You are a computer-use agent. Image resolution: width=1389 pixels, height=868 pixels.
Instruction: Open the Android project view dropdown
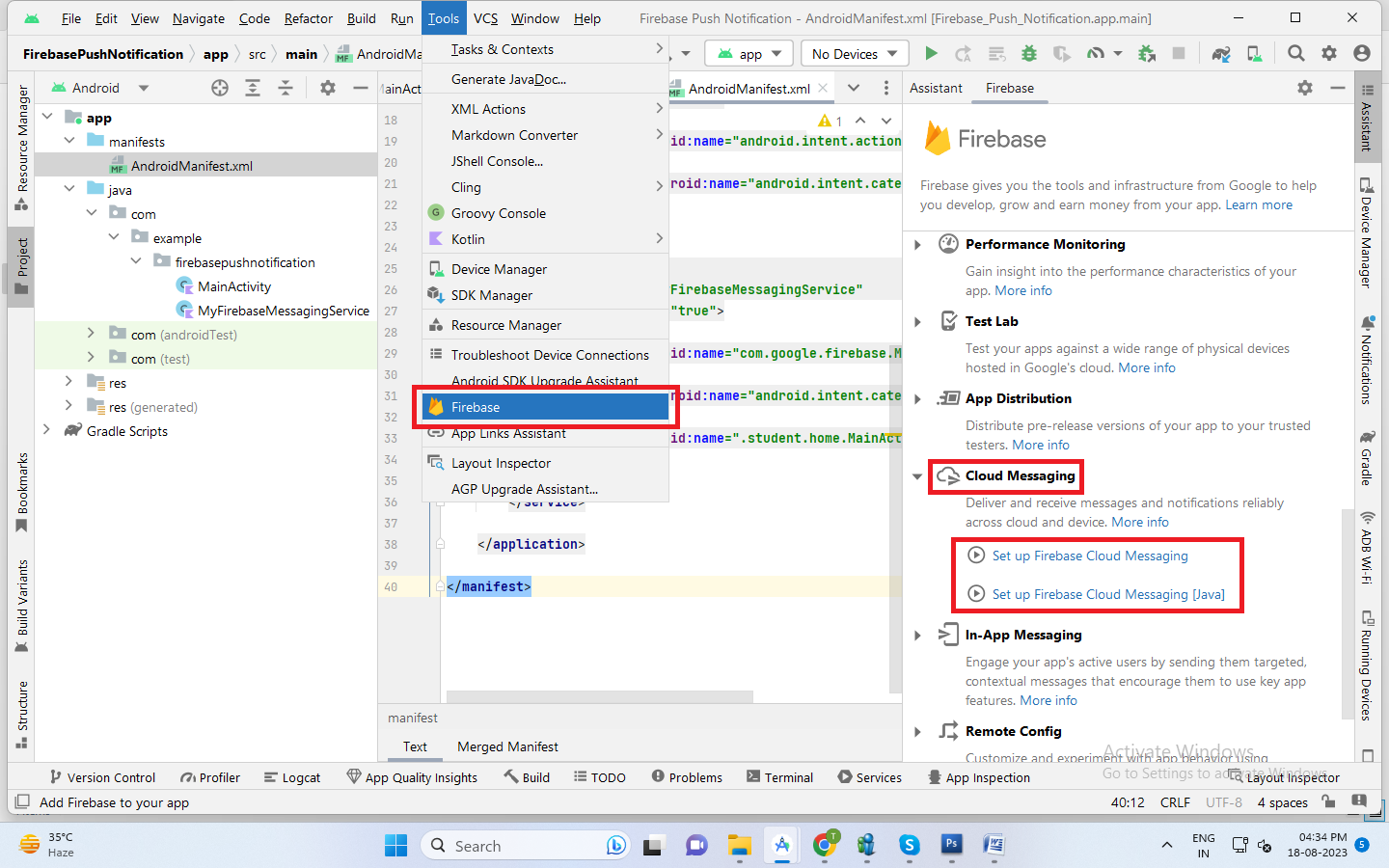point(99,88)
